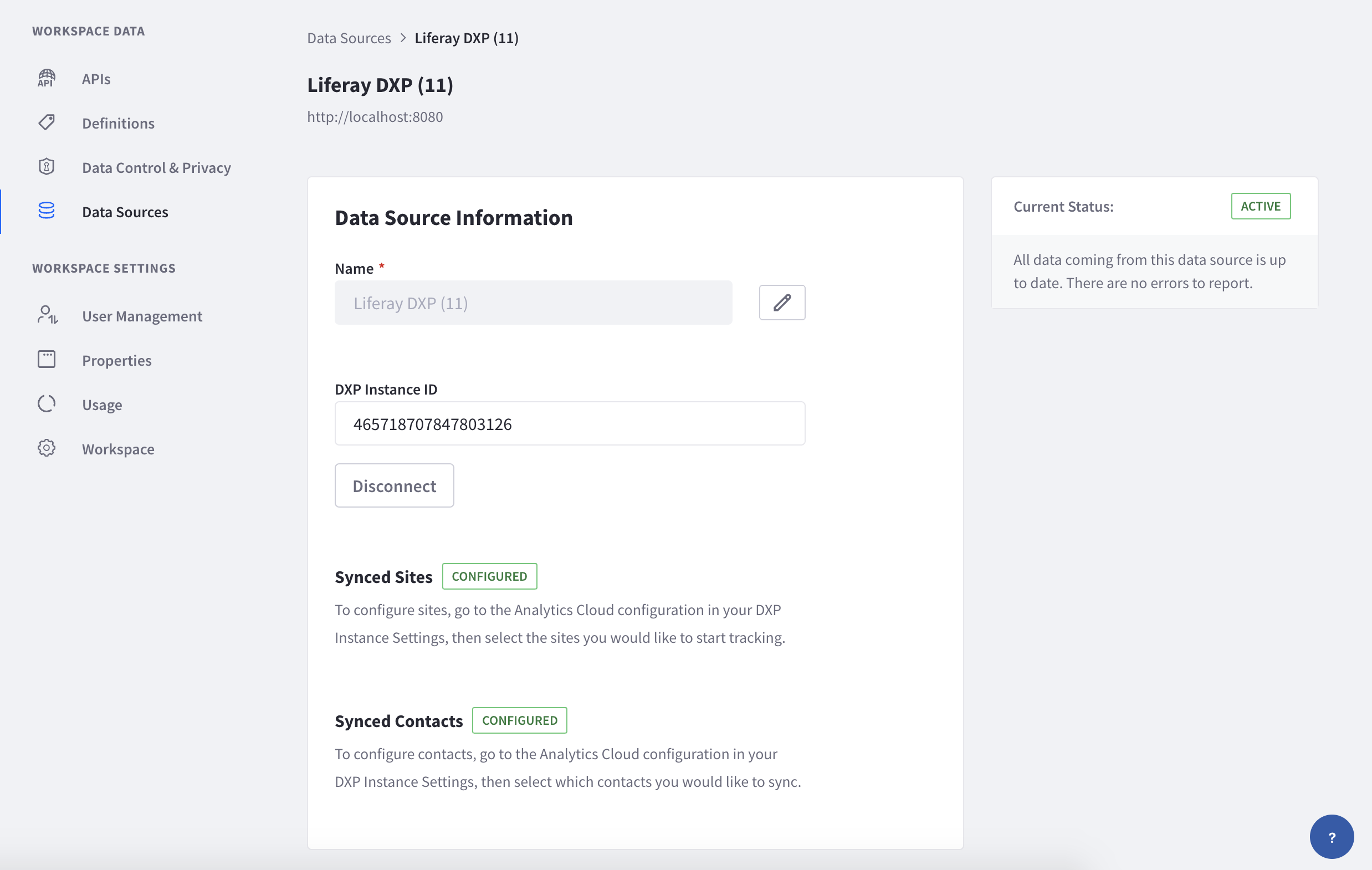Image resolution: width=1372 pixels, height=870 pixels.
Task: Click the Data Sources icon in sidebar
Action: [46, 210]
